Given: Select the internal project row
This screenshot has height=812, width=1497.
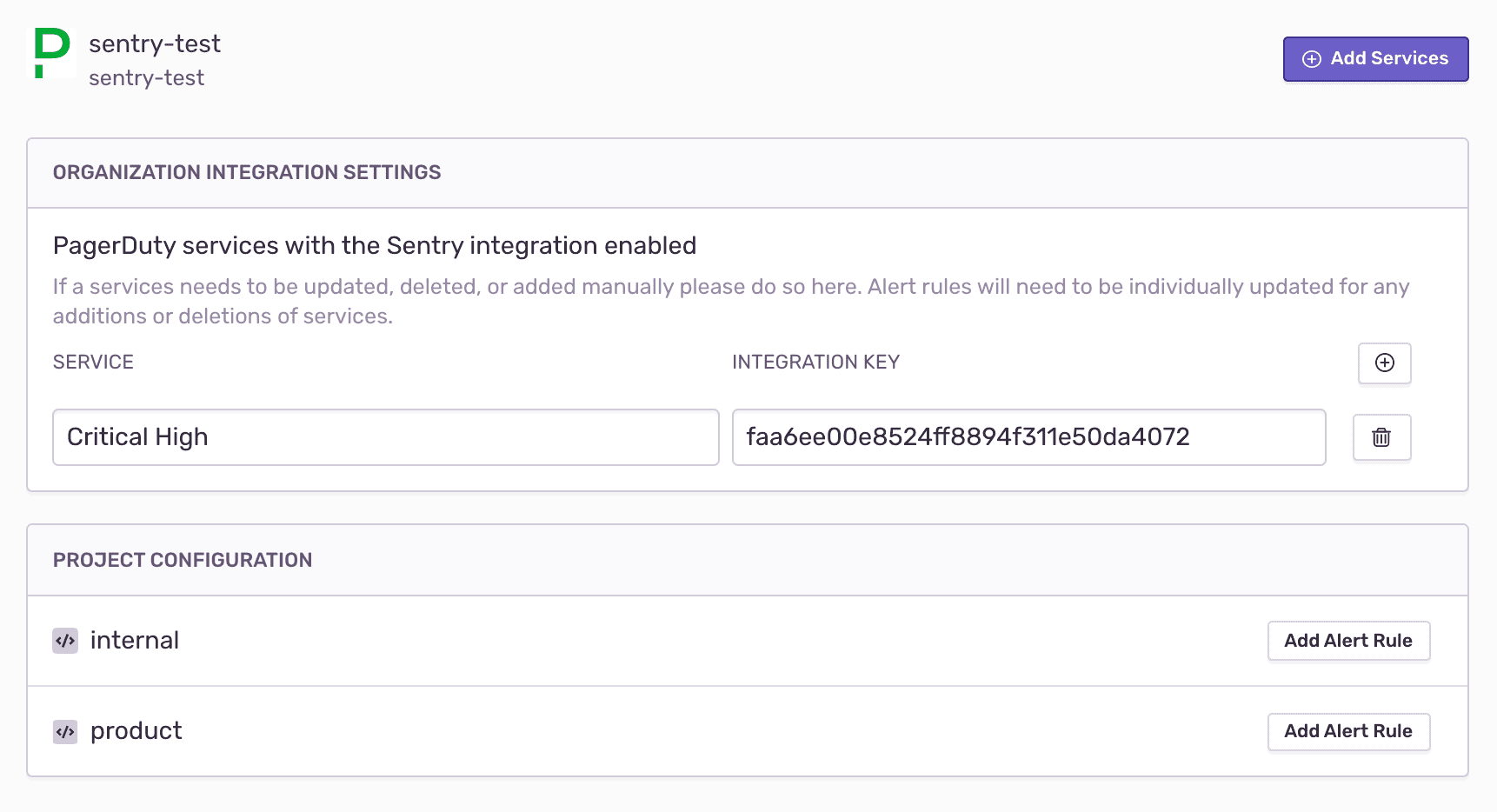Looking at the screenshot, I should click(x=135, y=641).
